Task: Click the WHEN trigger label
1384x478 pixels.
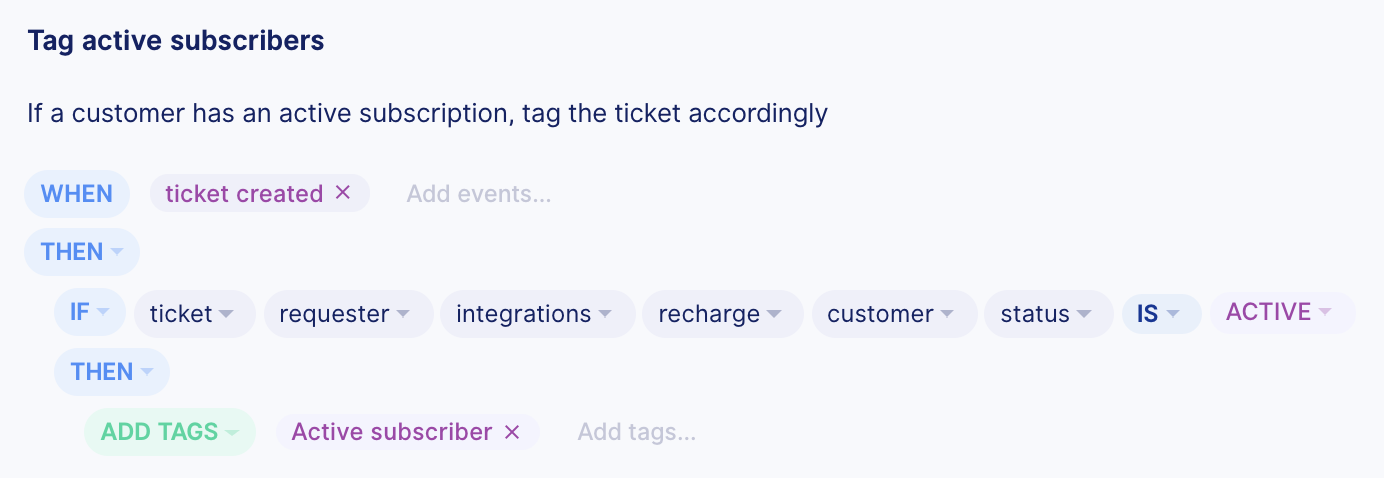Action: point(77,193)
